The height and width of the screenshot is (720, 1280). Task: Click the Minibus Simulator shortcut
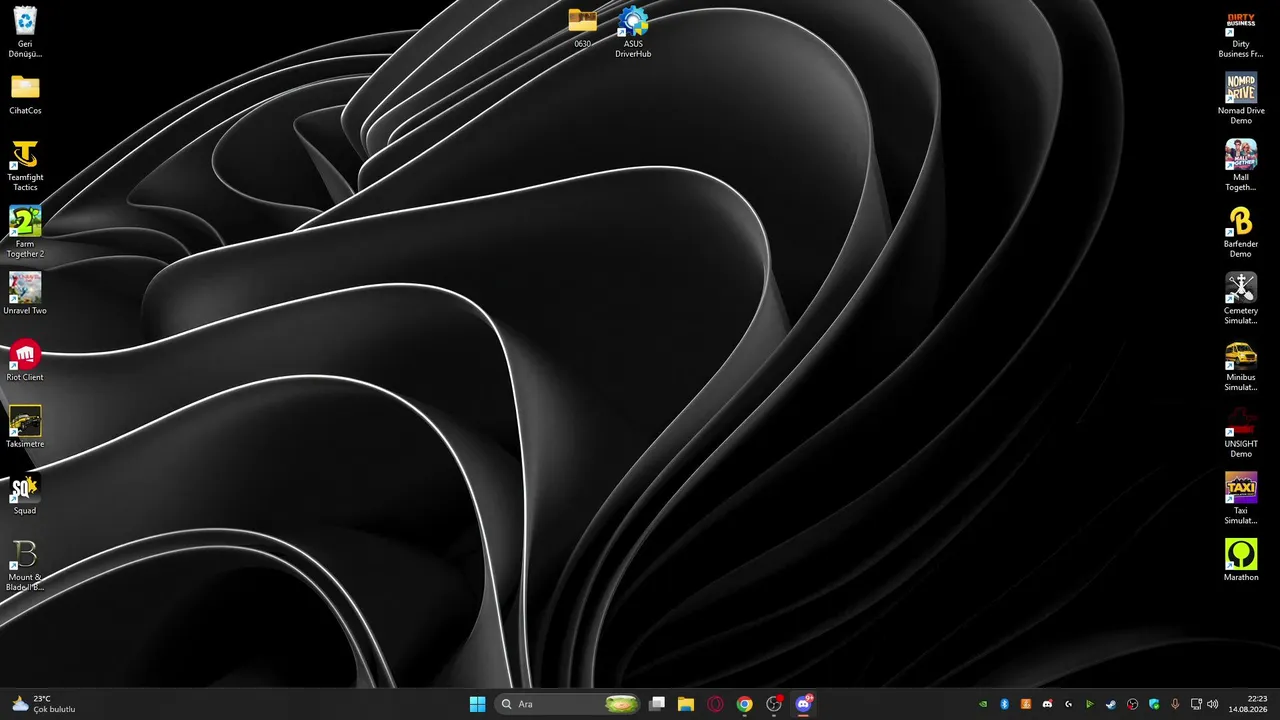1241,365
